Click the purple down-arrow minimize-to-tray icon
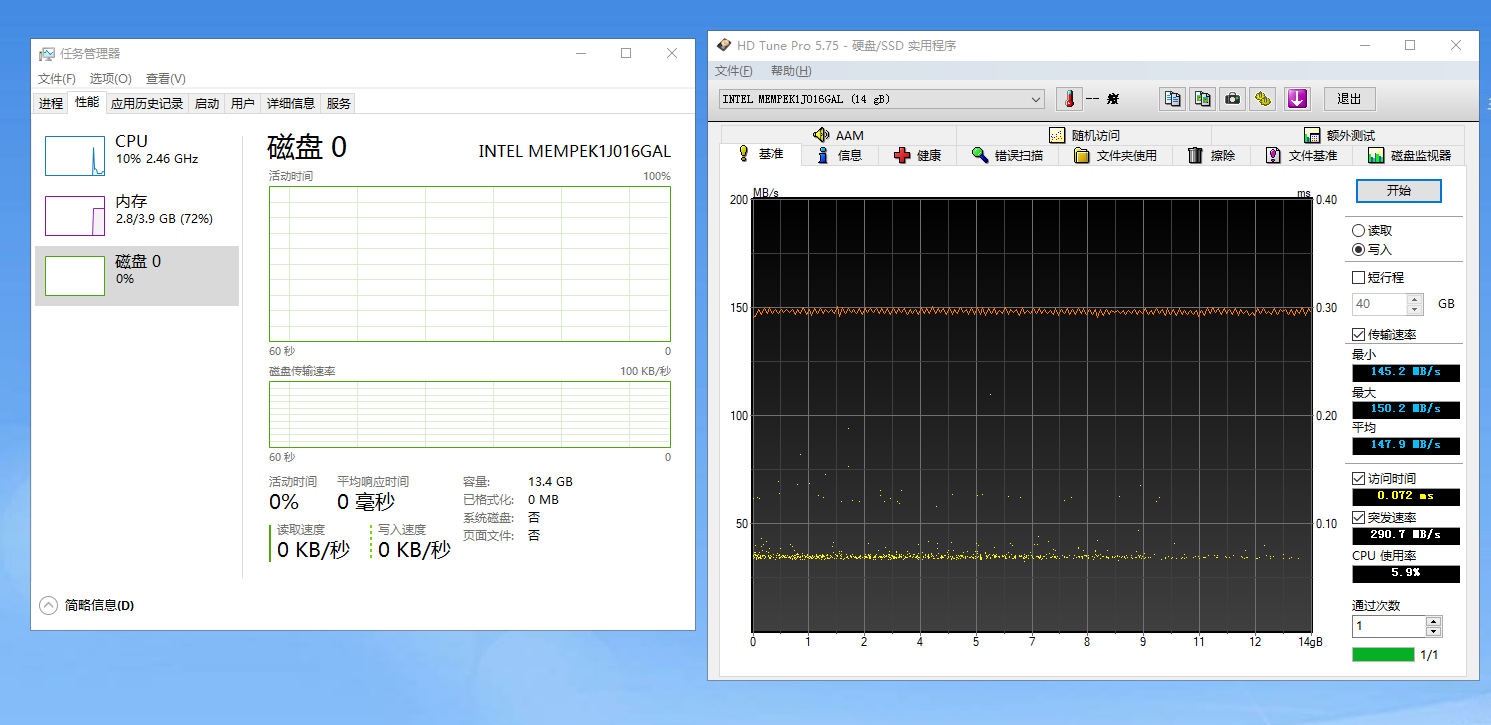This screenshot has height=725, width=1491. tap(1297, 99)
